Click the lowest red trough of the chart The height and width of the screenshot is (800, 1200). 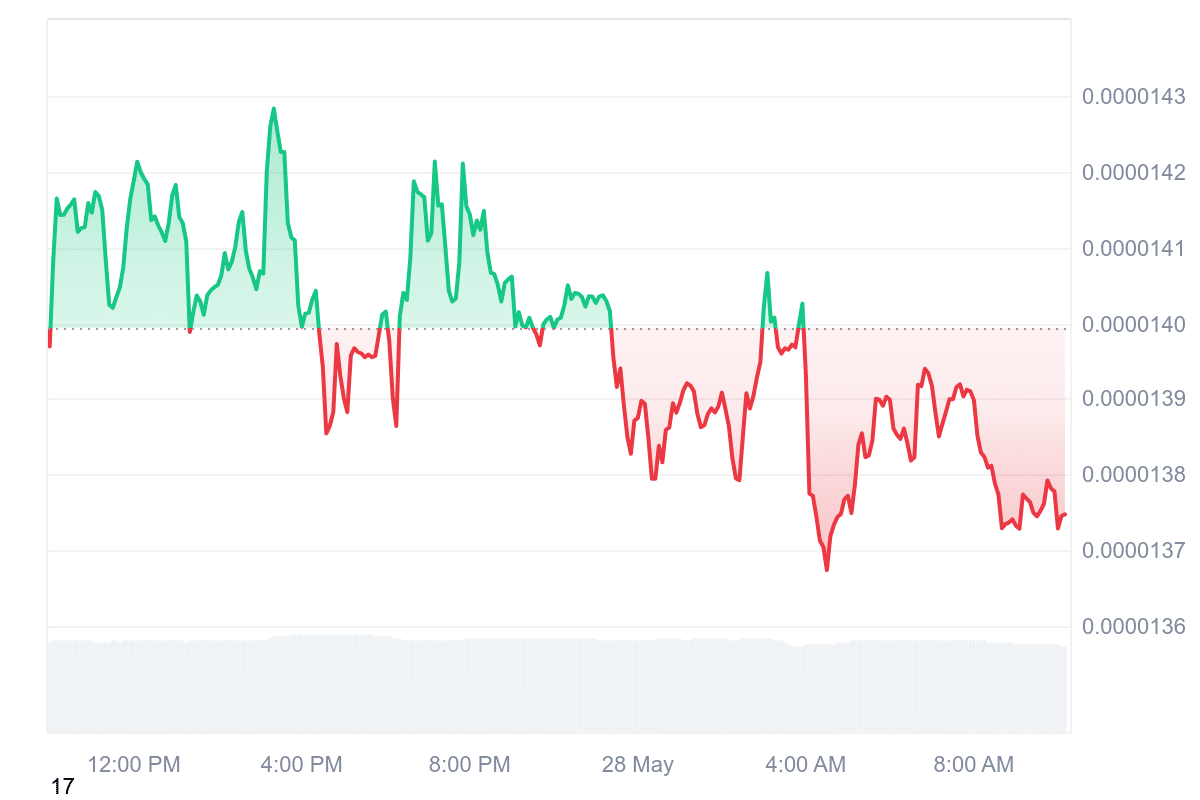click(x=827, y=570)
